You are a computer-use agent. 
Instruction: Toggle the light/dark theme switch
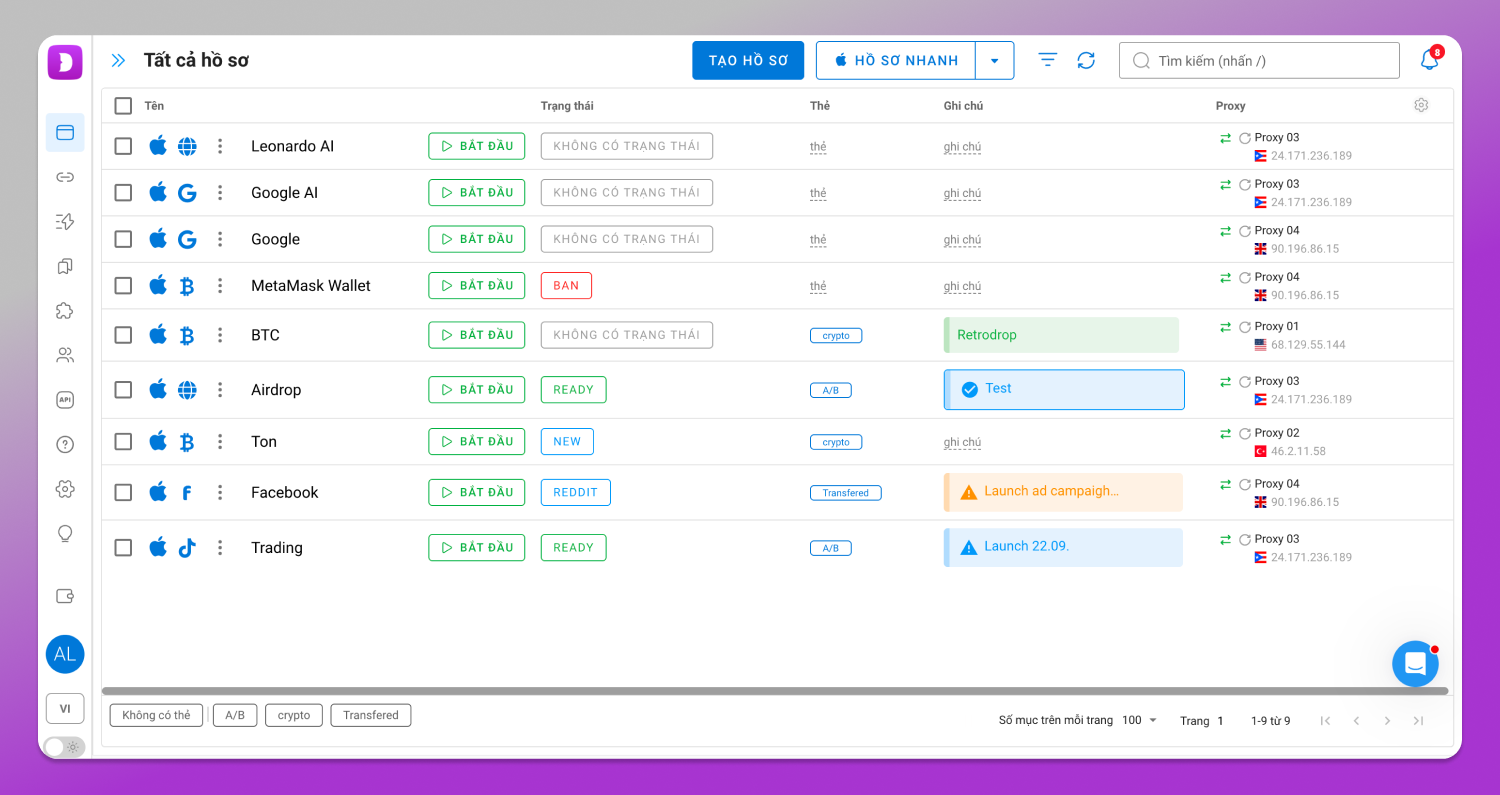coord(65,747)
